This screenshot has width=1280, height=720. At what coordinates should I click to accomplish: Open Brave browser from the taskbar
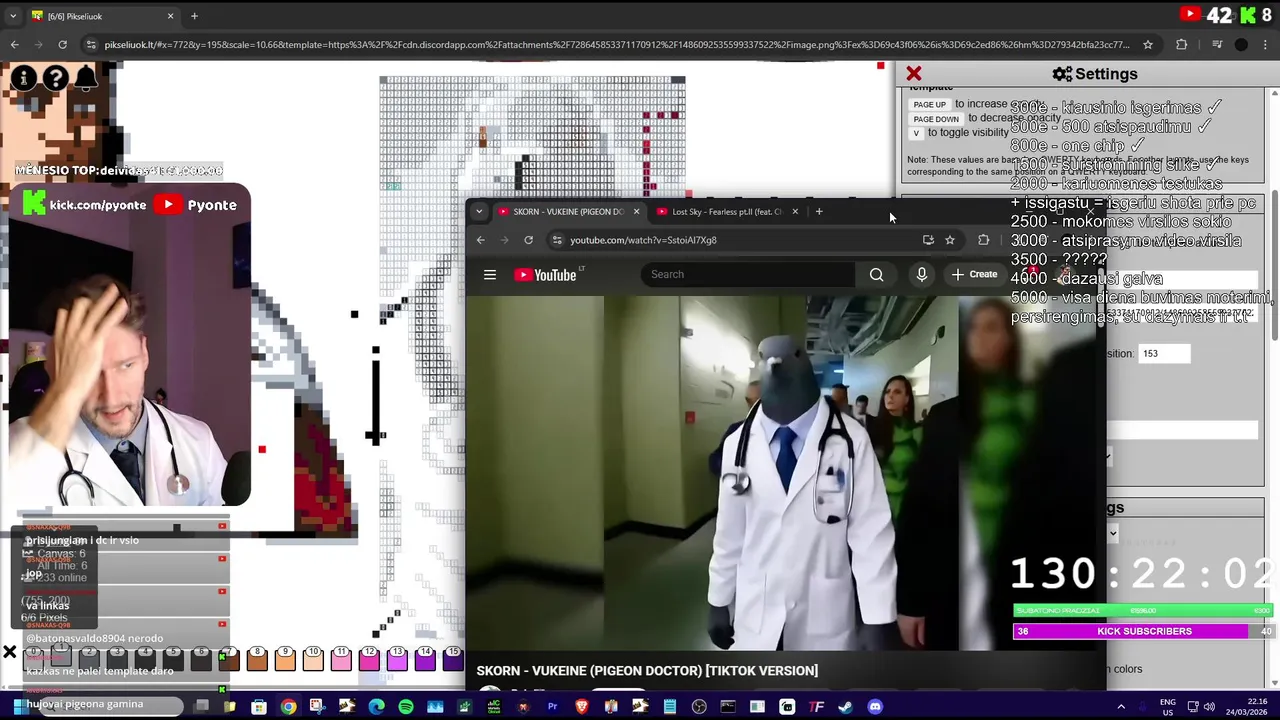[x=581, y=707]
